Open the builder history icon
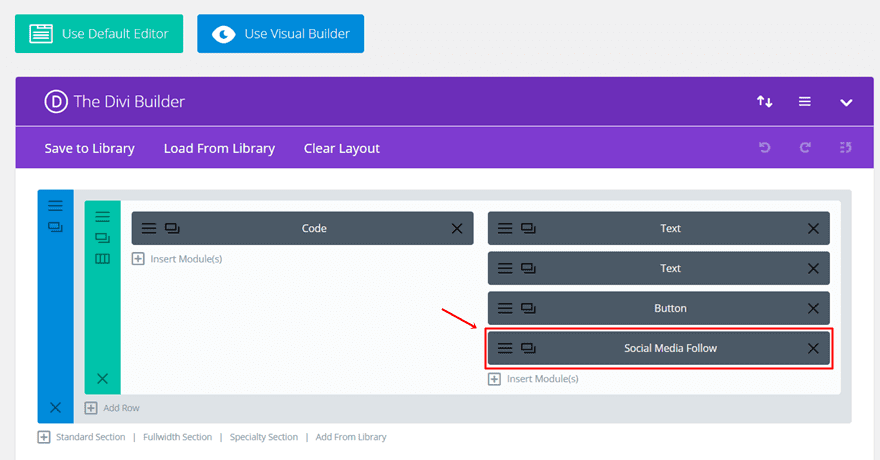The width and height of the screenshot is (880, 460). click(846, 148)
